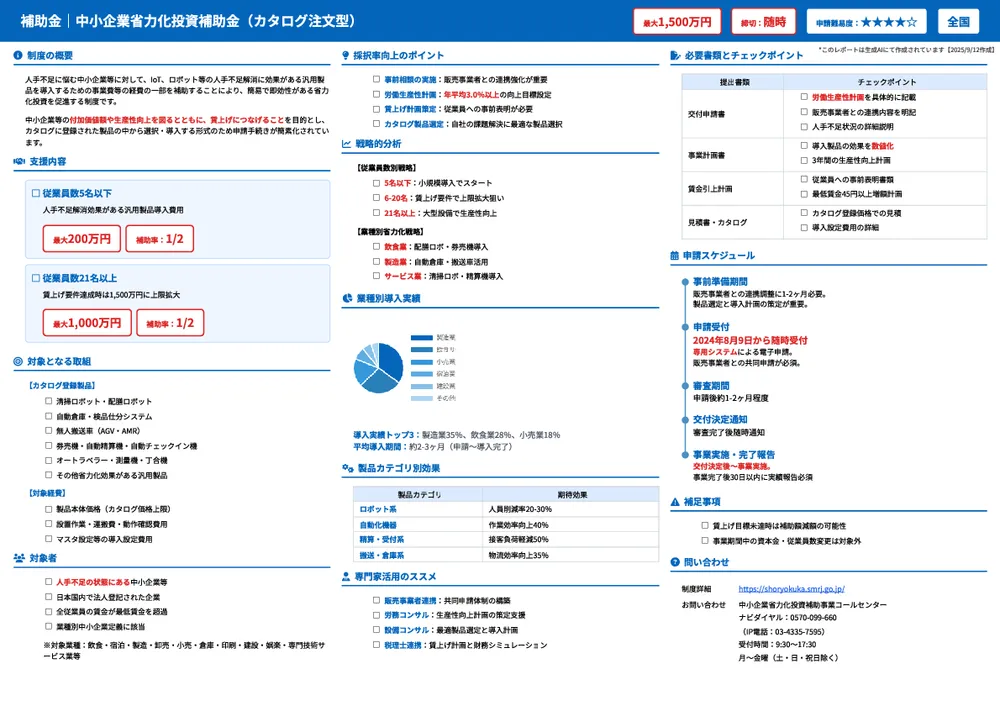Screen dimensions: 1000x706
Task: Select the gear icon of 製品カテゴリ別効果
Action: pyautogui.click(x=347, y=469)
